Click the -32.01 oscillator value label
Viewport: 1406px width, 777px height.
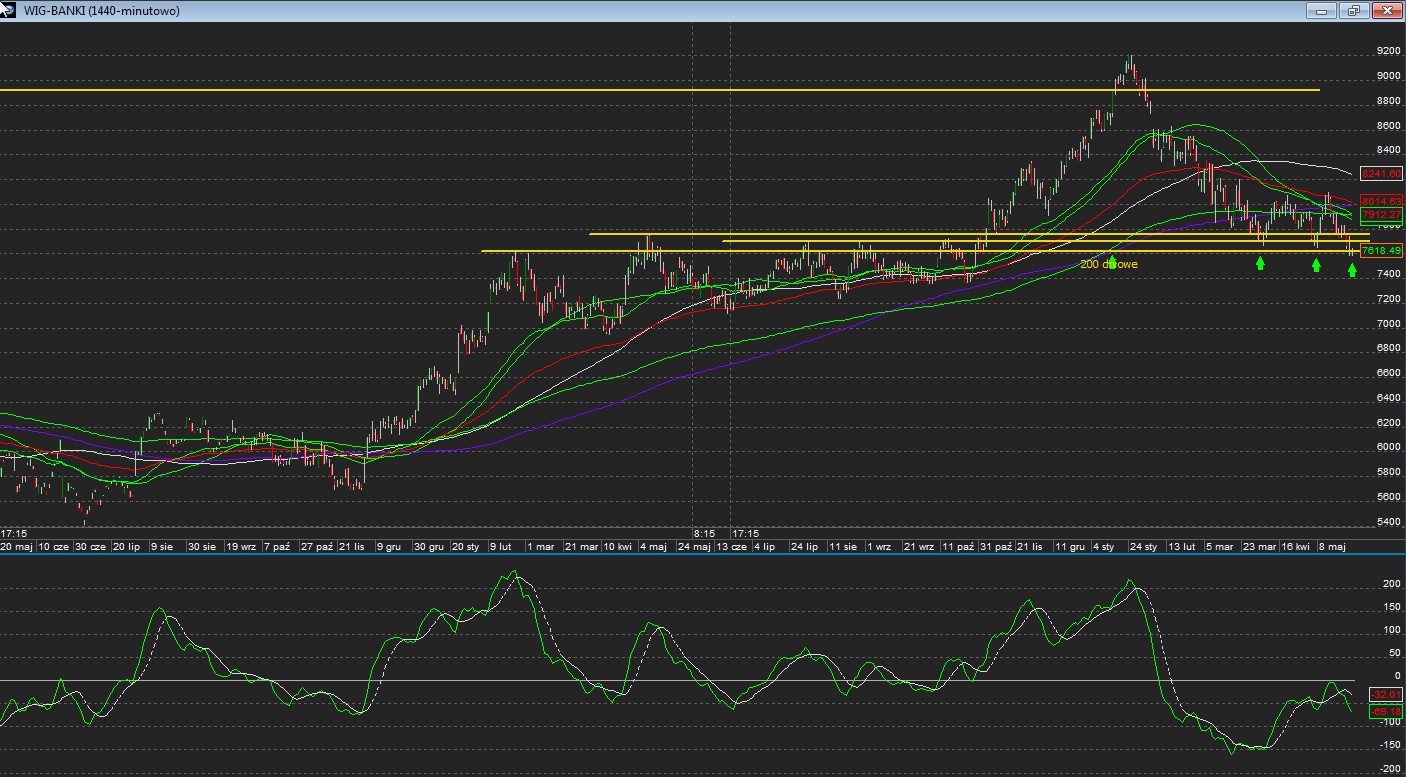click(x=1386, y=694)
